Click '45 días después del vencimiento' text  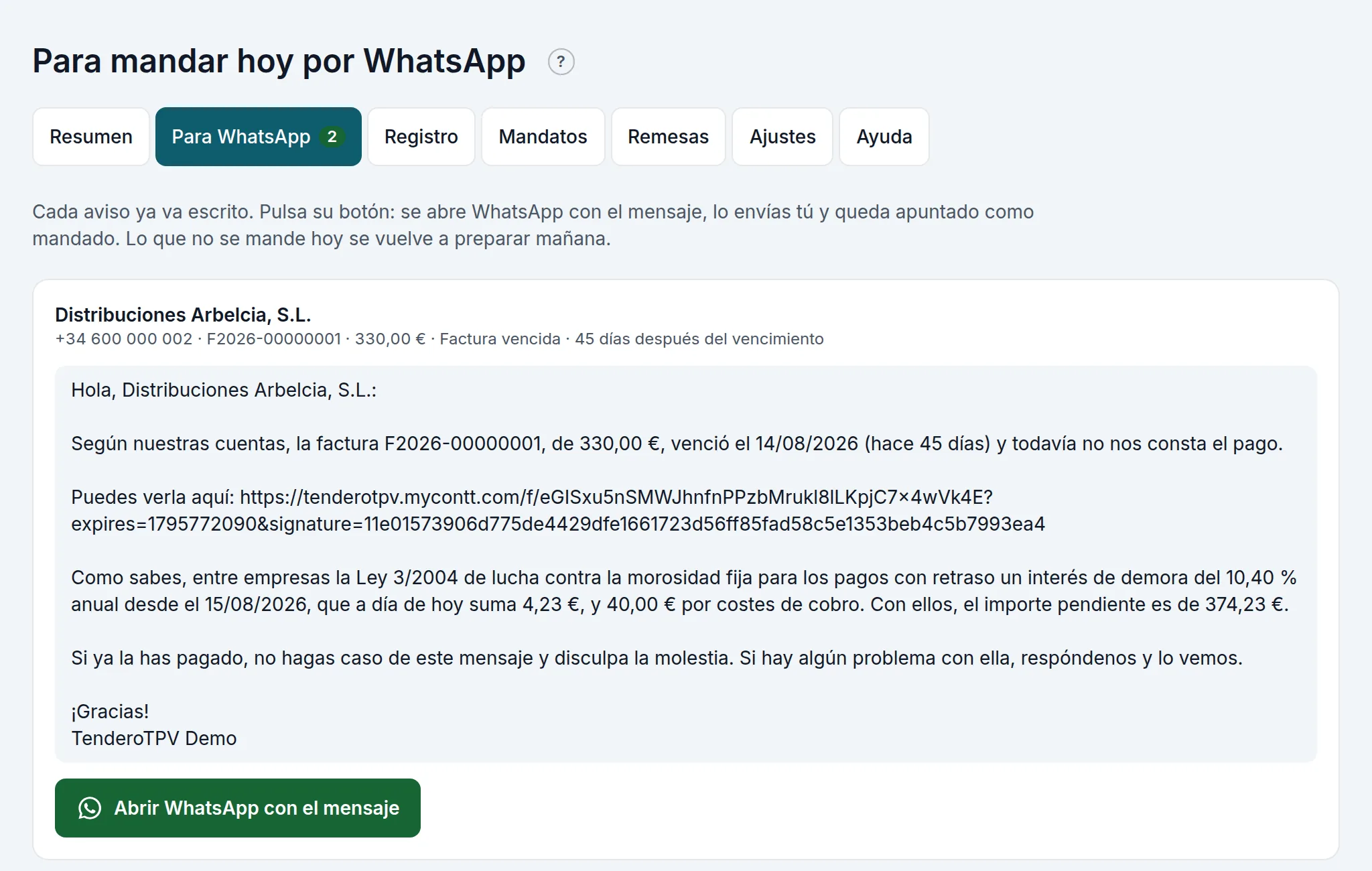[699, 339]
